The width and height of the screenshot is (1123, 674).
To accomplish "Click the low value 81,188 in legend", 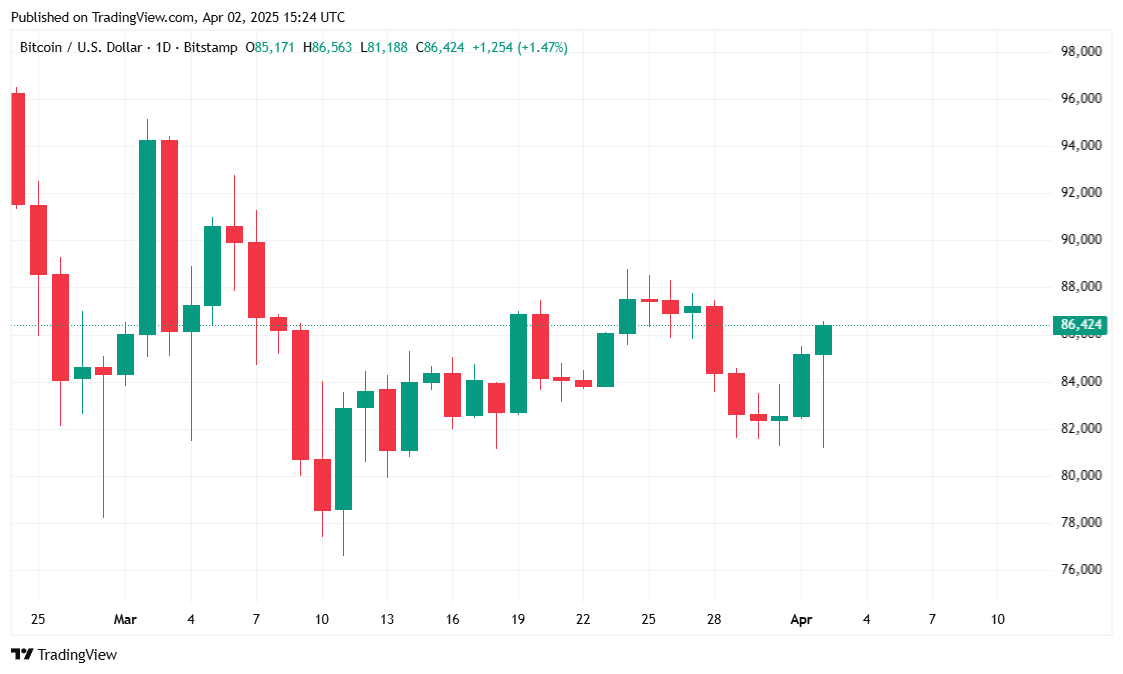I will [387, 47].
